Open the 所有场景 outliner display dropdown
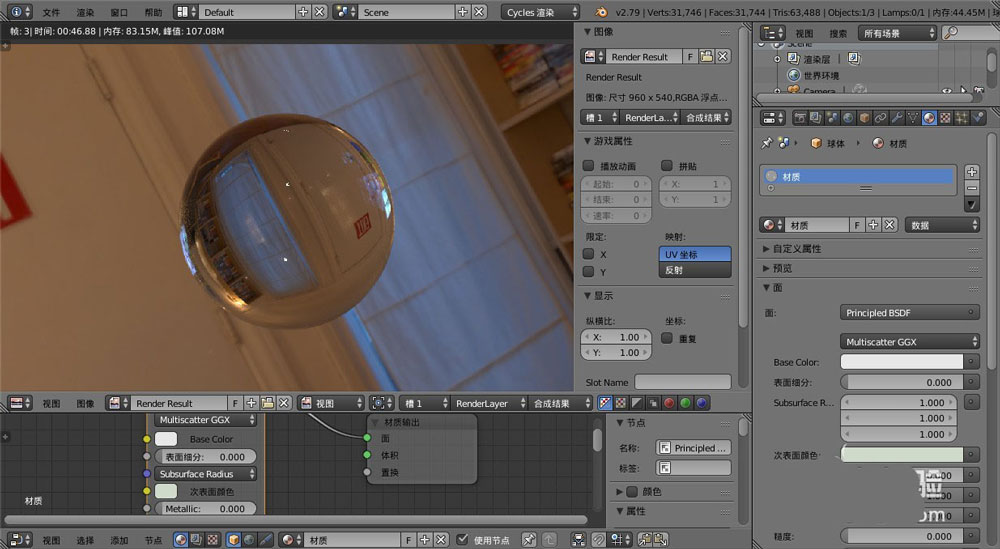This screenshot has width=1000, height=549. 897,33
